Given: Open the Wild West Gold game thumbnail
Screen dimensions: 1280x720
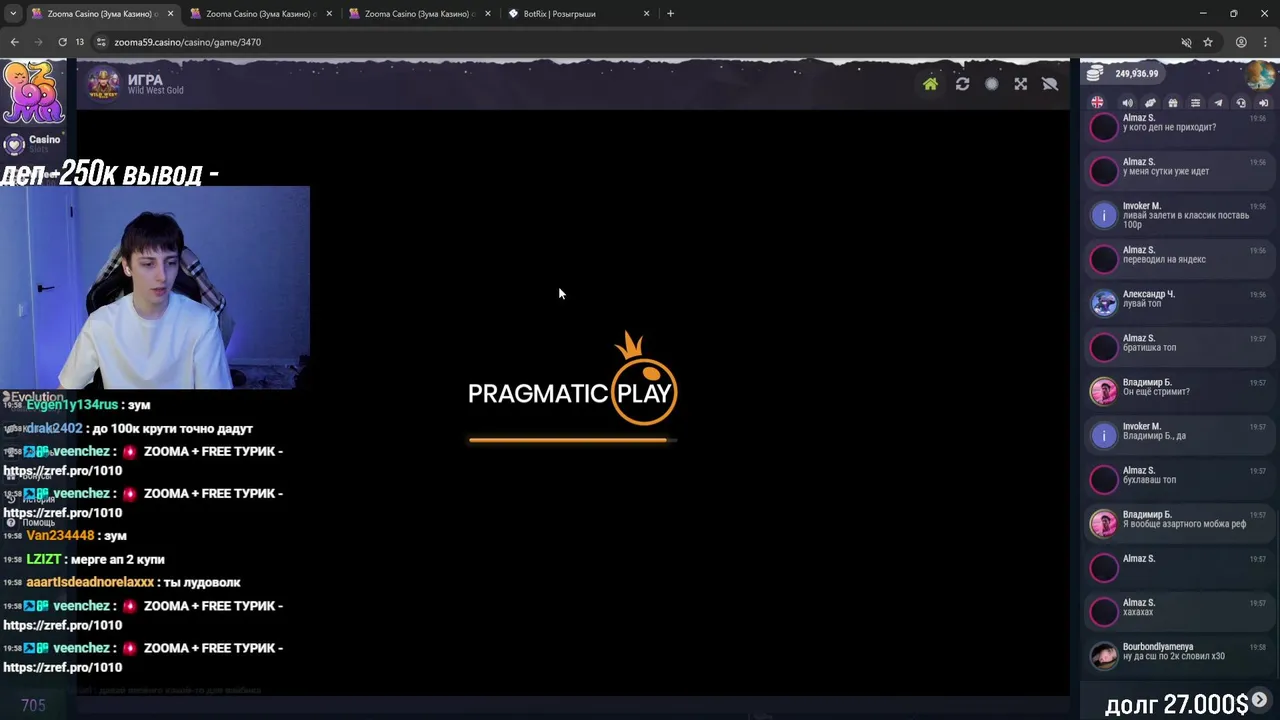Looking at the screenshot, I should pyautogui.click(x=103, y=84).
